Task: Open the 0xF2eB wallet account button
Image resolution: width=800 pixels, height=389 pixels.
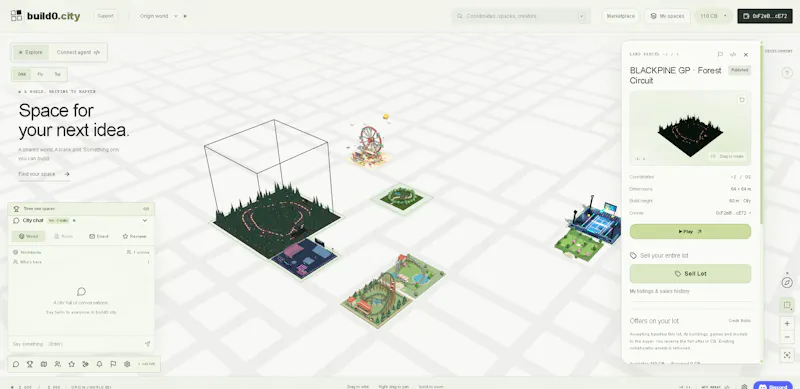Action: tap(765, 16)
